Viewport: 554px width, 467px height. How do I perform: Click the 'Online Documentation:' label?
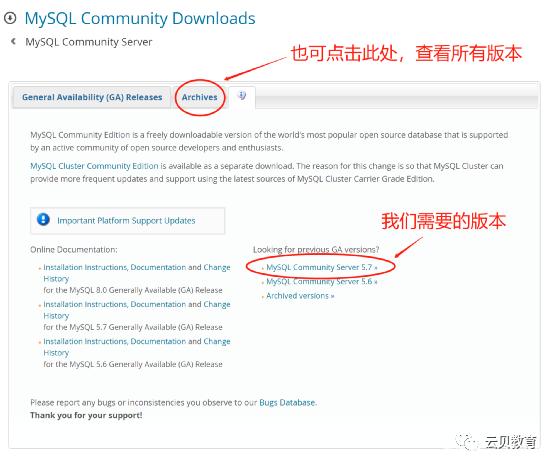[74, 249]
